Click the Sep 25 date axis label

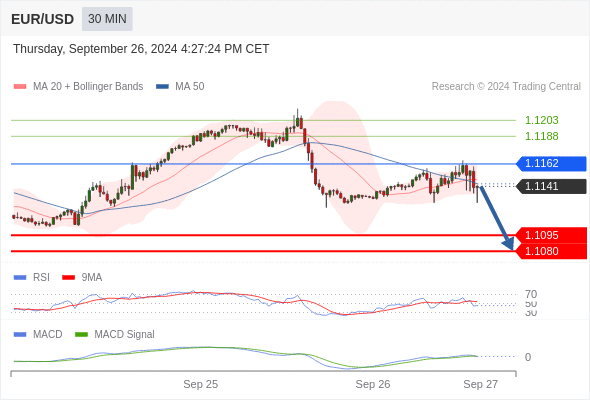pos(201,384)
